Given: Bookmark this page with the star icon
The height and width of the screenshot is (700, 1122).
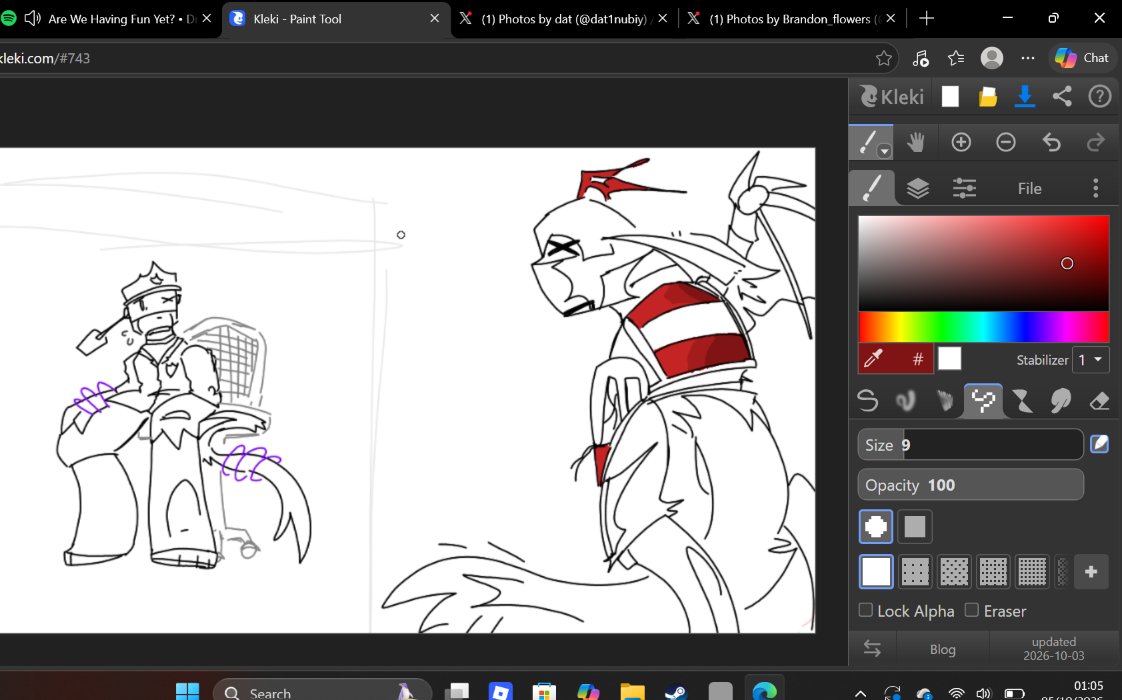Looking at the screenshot, I should click(x=884, y=58).
